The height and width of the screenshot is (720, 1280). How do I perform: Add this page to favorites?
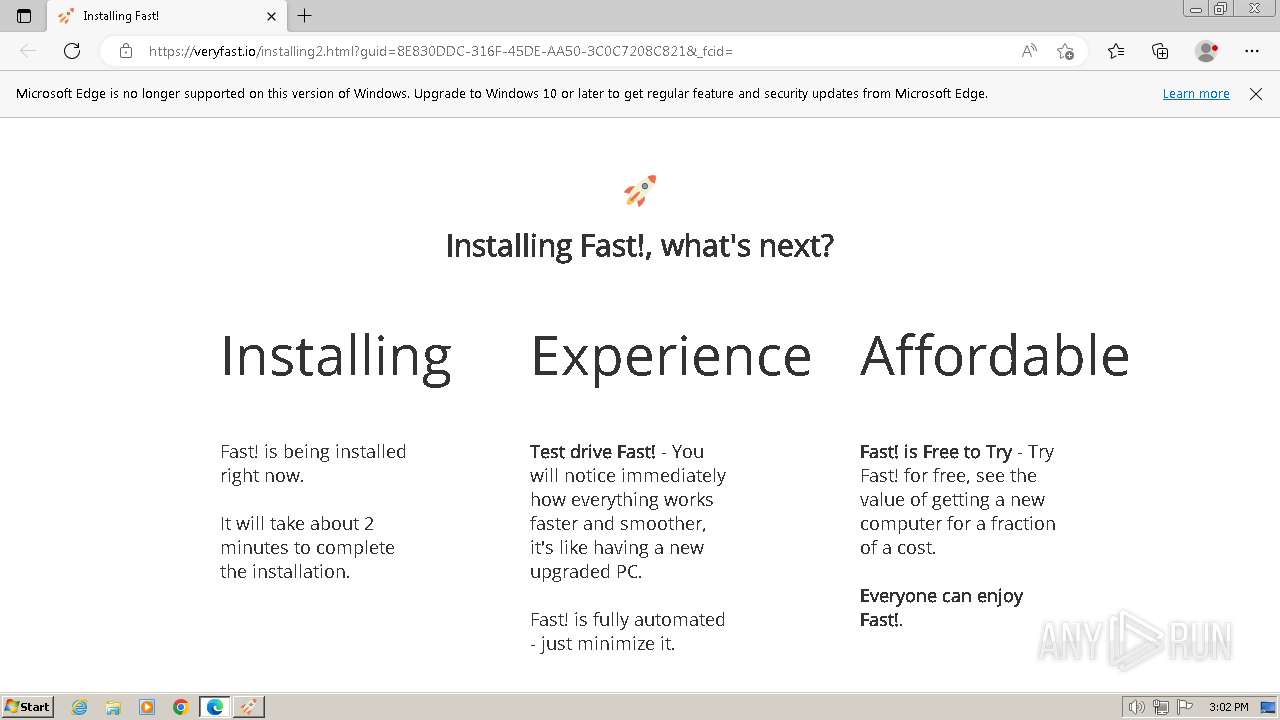coord(1065,51)
